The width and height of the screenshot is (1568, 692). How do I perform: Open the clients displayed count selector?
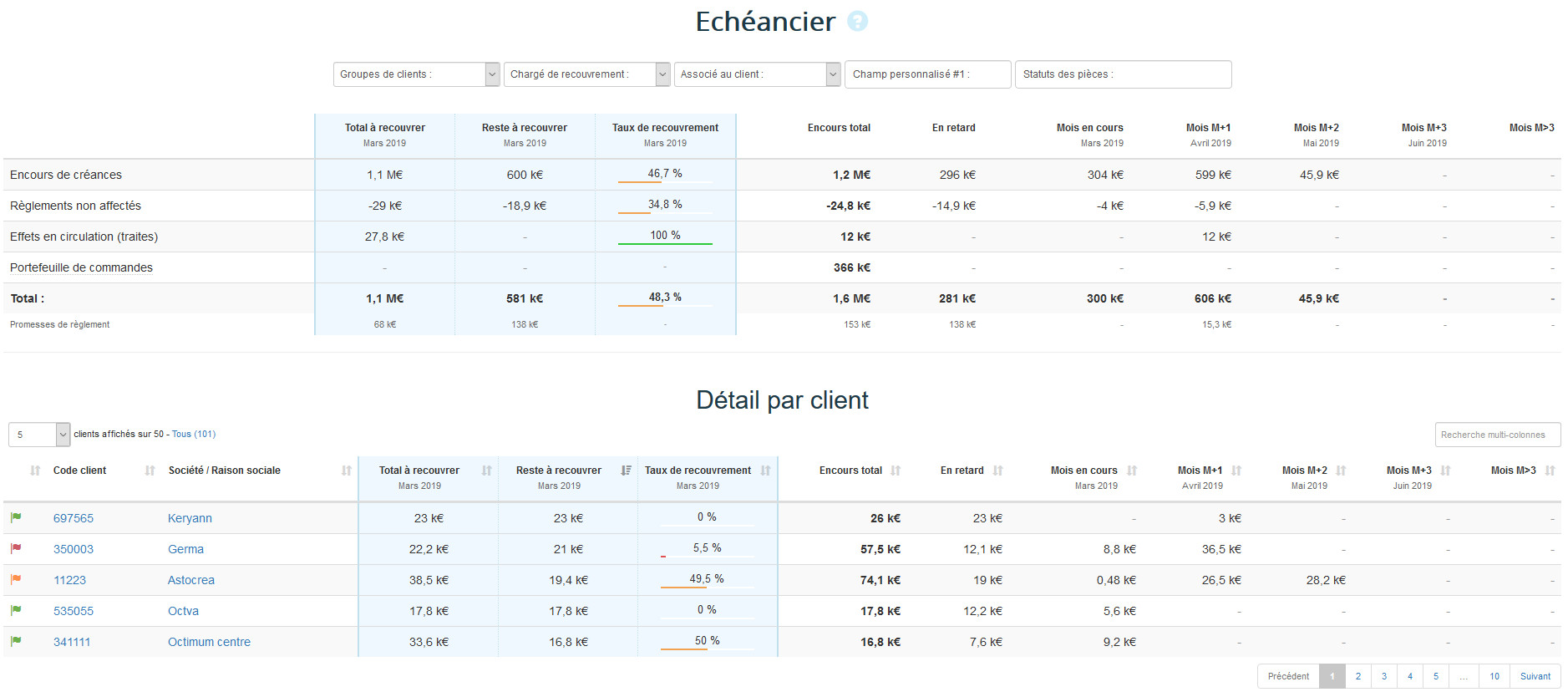point(38,435)
